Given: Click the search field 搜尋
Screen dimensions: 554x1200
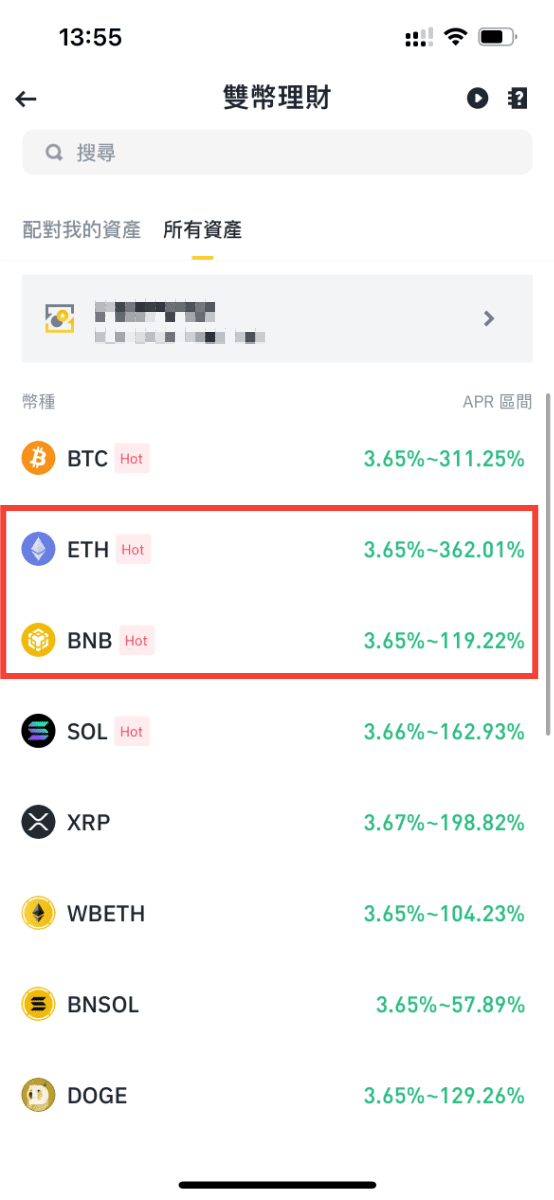Looking at the screenshot, I should point(277,153).
